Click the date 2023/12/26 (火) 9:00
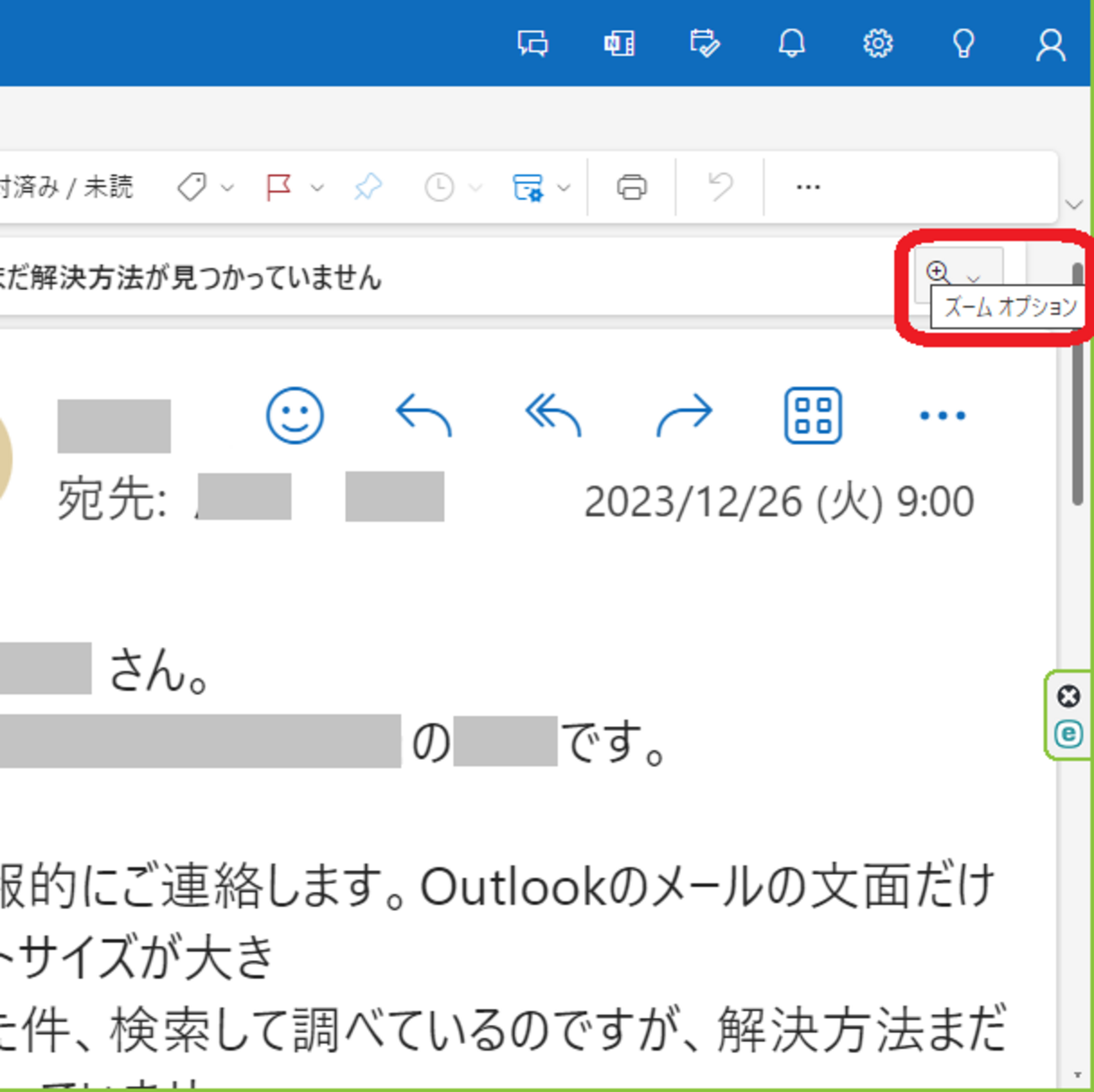This screenshot has width=1094, height=1092. point(779,502)
